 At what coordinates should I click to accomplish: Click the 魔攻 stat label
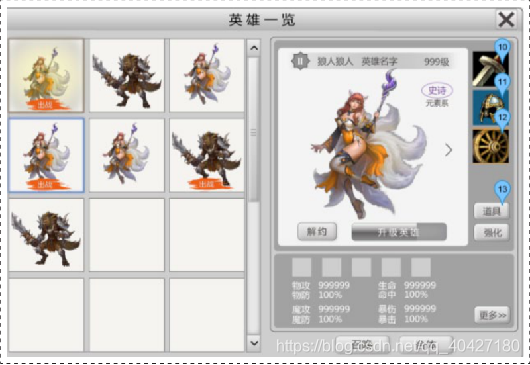pyautogui.click(x=301, y=309)
